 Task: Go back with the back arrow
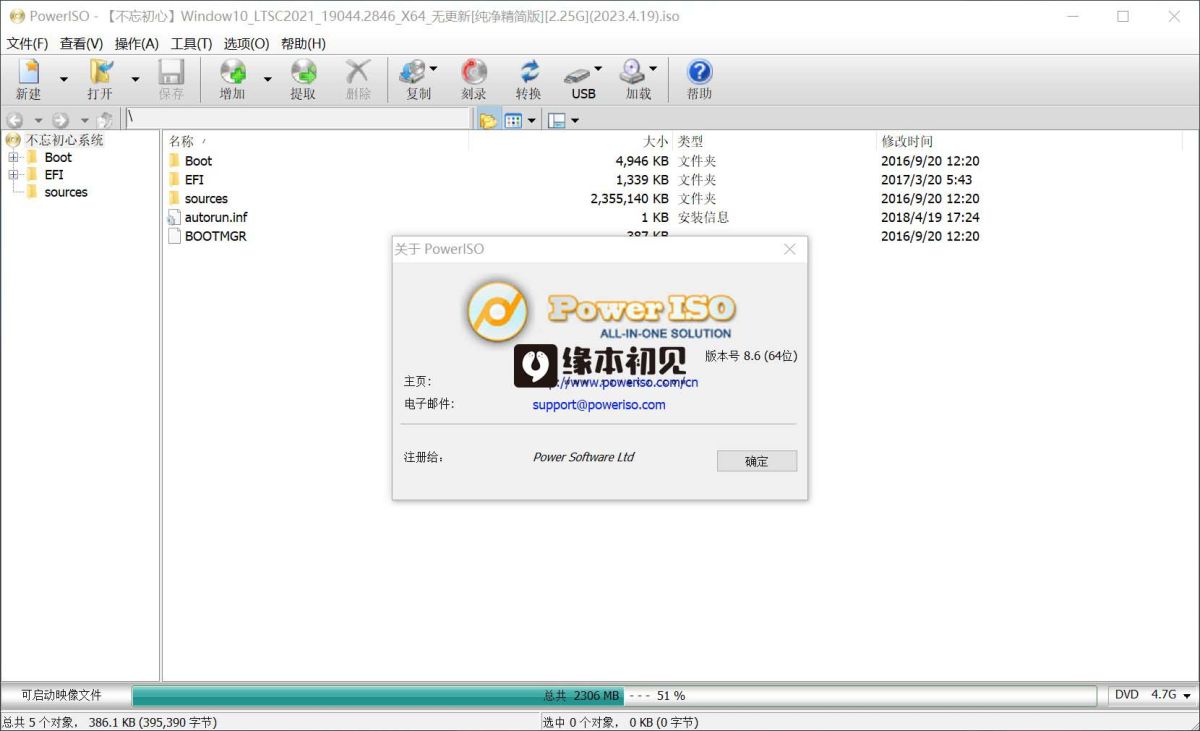tap(15, 120)
